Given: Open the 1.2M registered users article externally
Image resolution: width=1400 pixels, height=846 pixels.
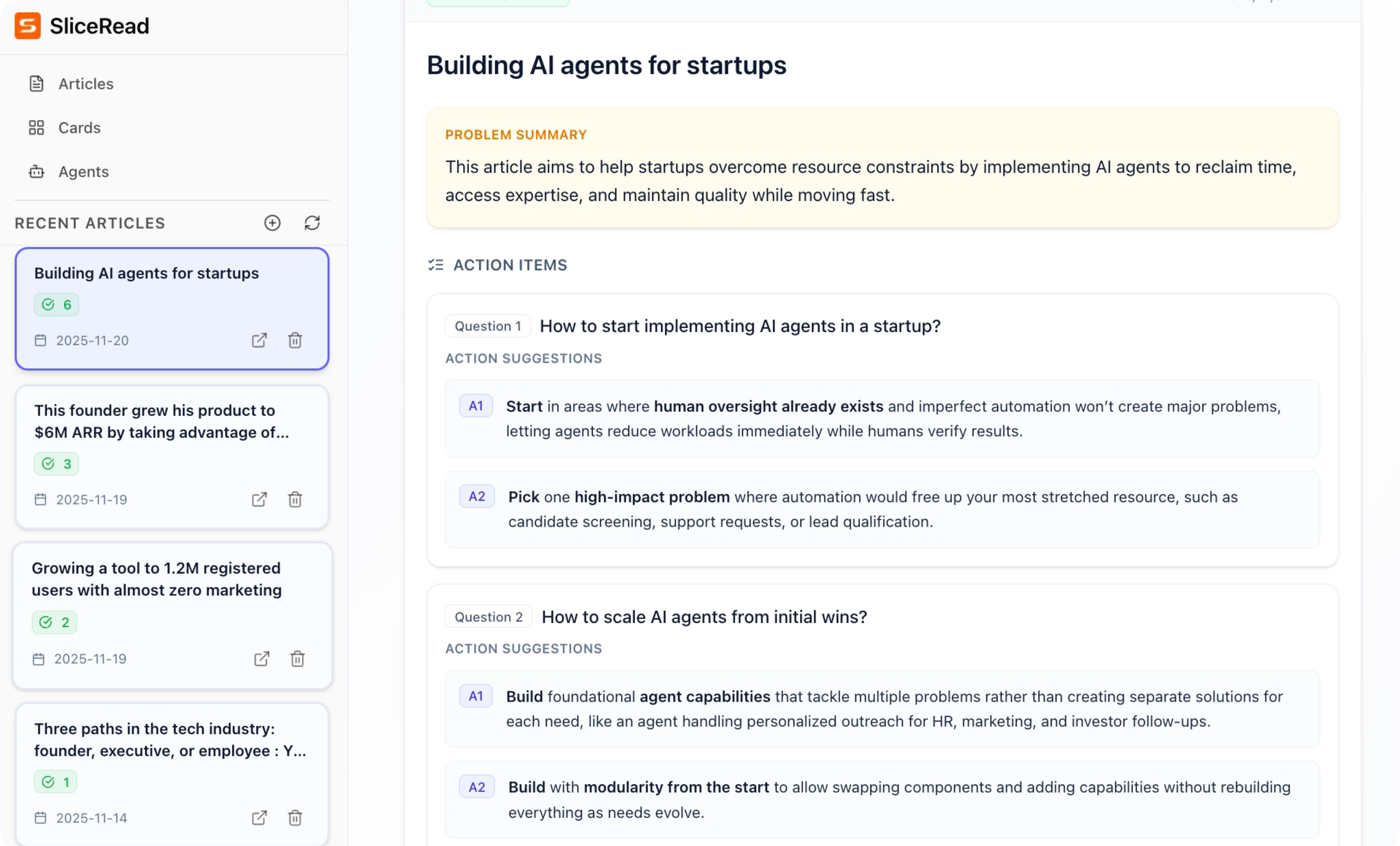Looking at the screenshot, I should point(261,659).
